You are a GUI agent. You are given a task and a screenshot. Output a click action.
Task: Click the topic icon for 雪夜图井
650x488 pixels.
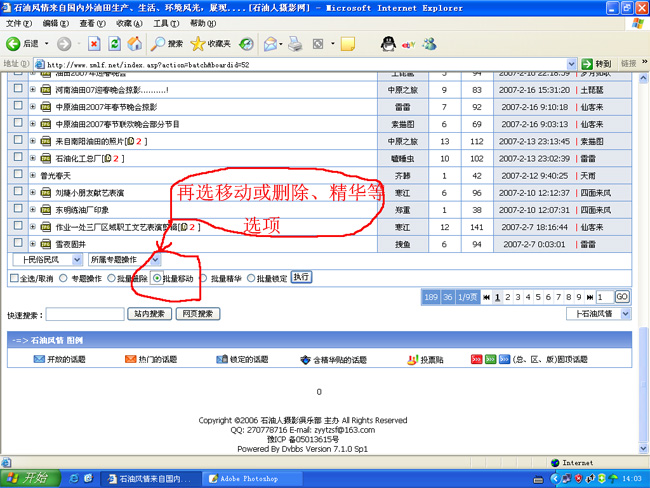(46, 244)
